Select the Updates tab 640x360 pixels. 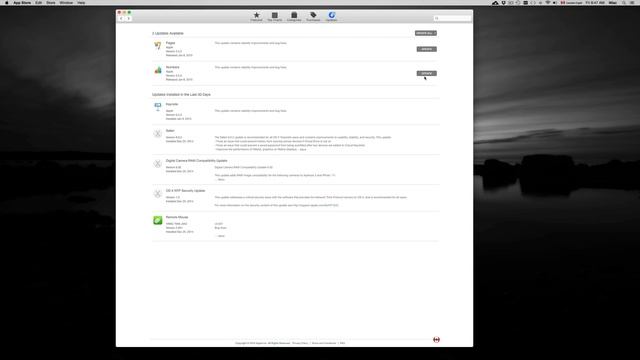pyautogui.click(x=331, y=17)
